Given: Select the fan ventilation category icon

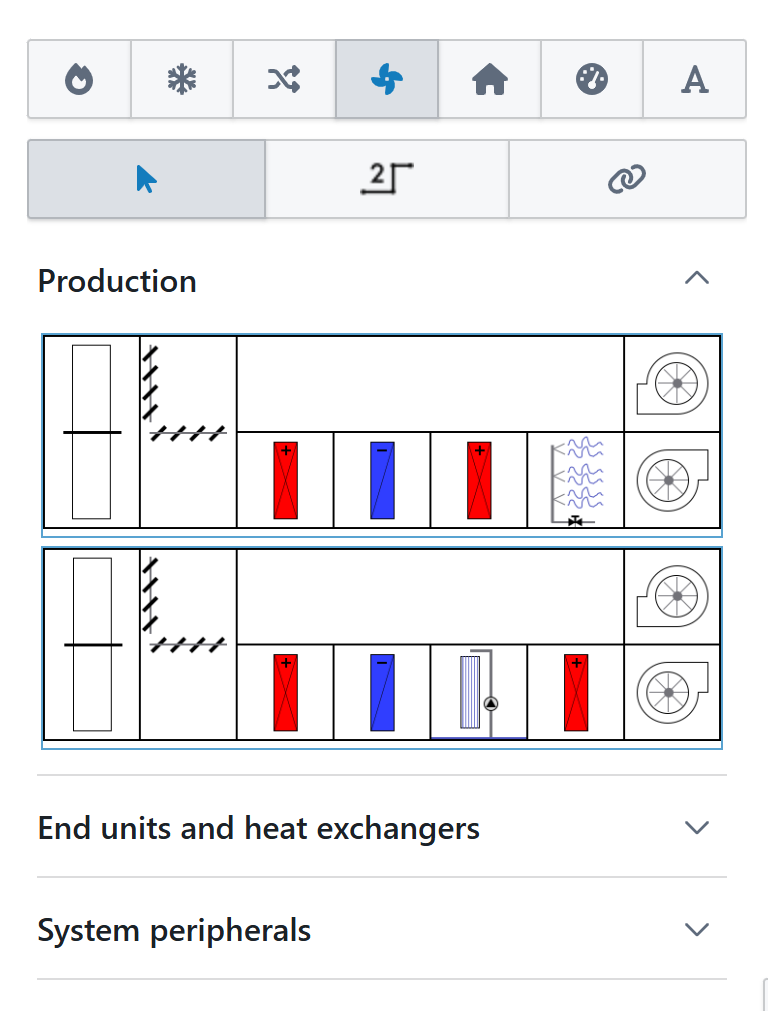Looking at the screenshot, I should pos(387,80).
